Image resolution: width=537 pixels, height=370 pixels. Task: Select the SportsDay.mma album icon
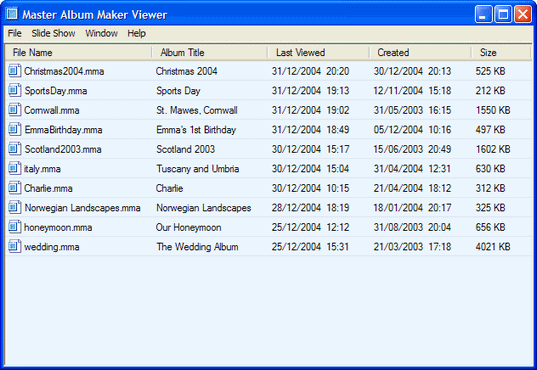click(15, 90)
